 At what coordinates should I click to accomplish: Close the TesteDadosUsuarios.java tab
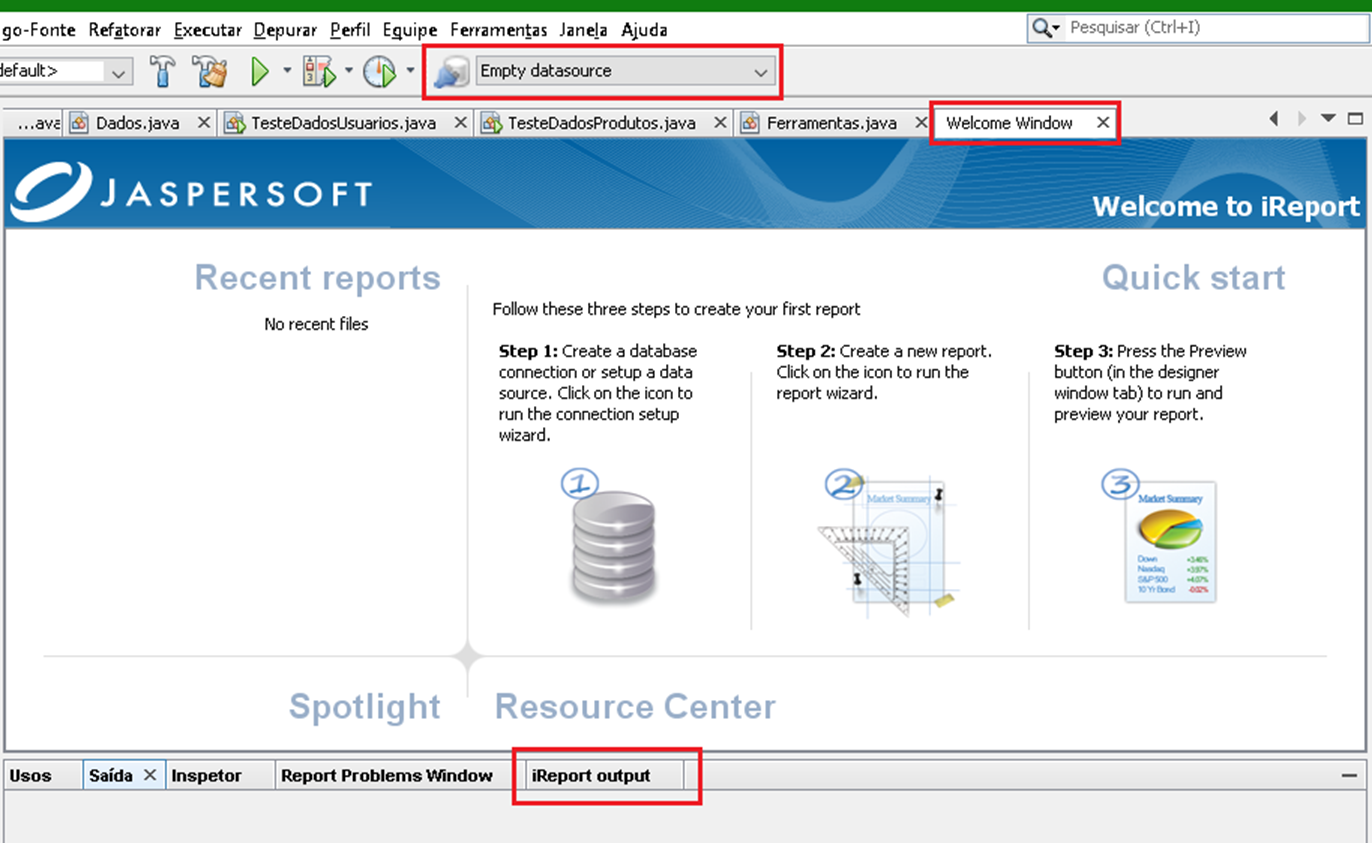coord(461,122)
